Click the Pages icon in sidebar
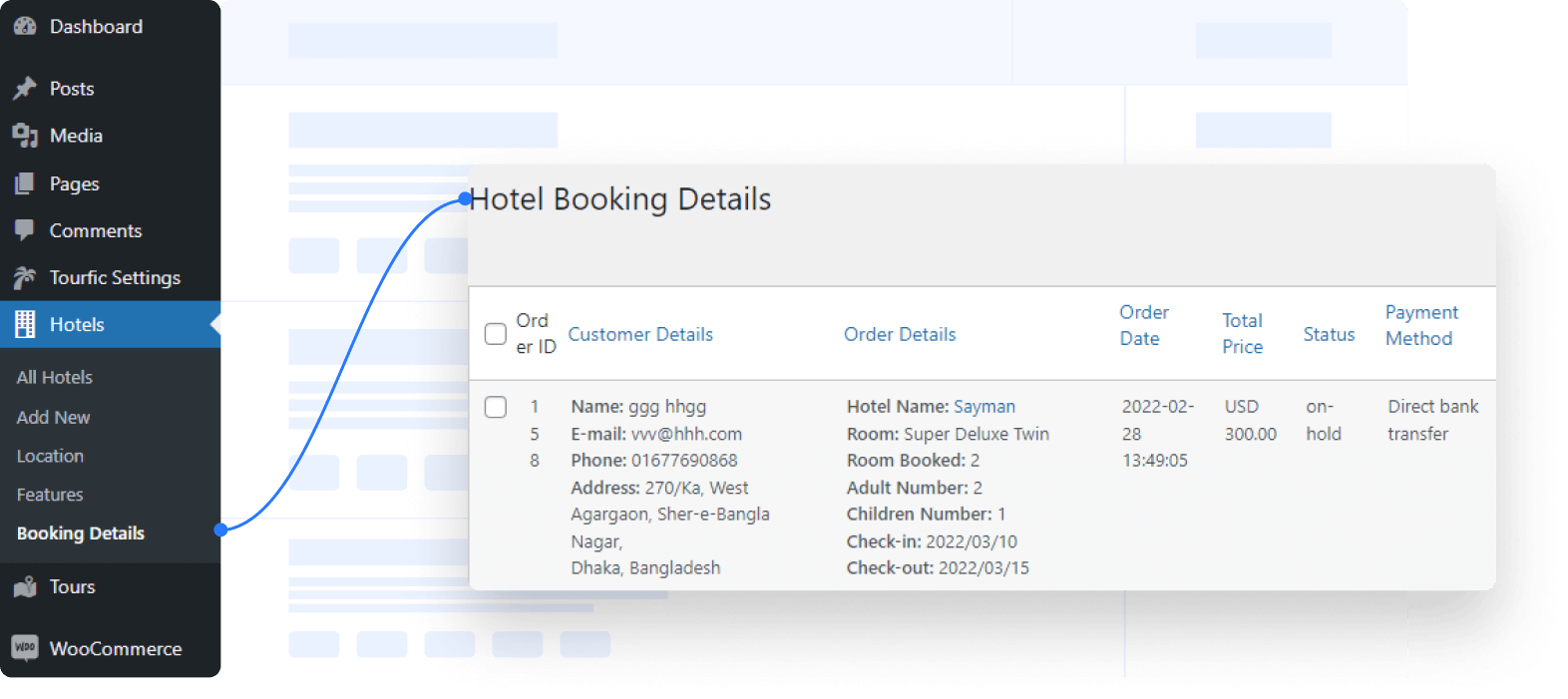This screenshot has width=1568, height=699. [x=25, y=183]
